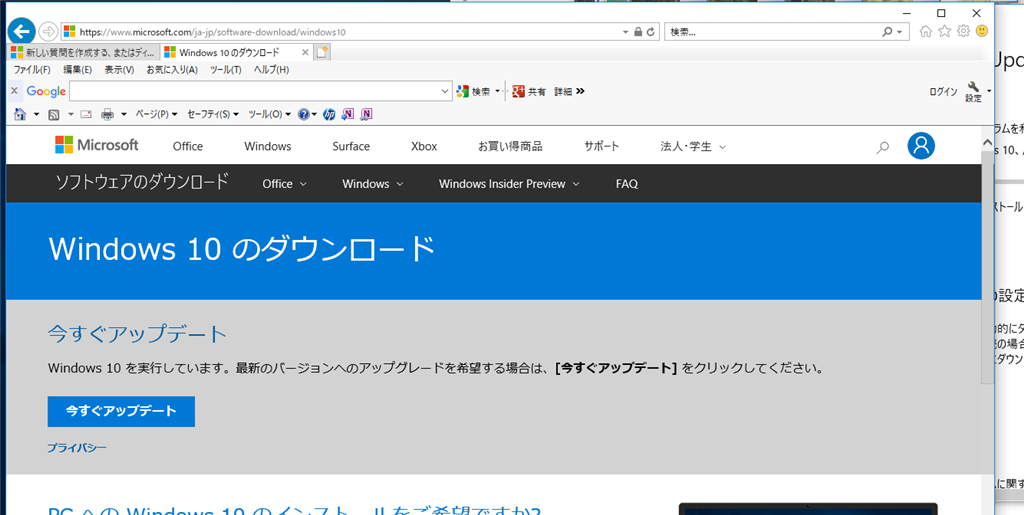Viewport: 1024px width, 515px height.
Task: Click the blue Help question mark icon
Action: click(x=304, y=114)
